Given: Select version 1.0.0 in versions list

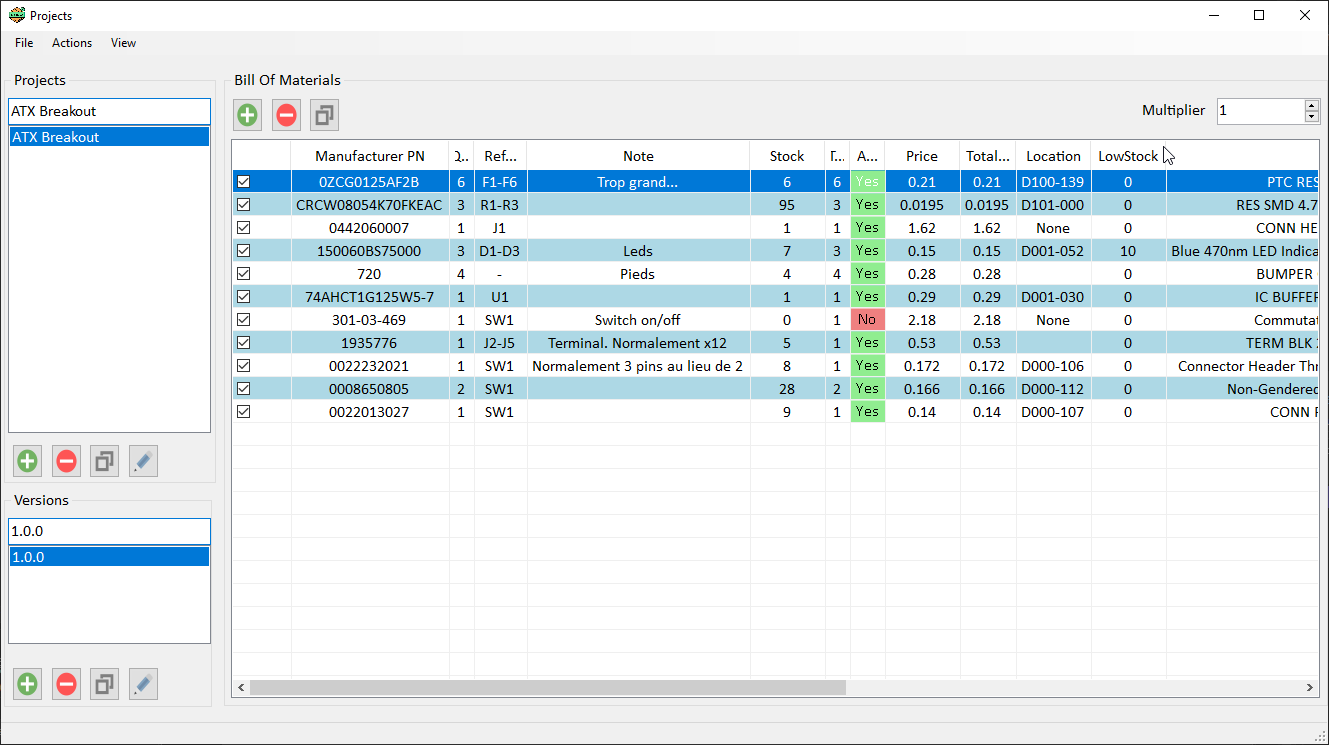Looking at the screenshot, I should (110, 557).
